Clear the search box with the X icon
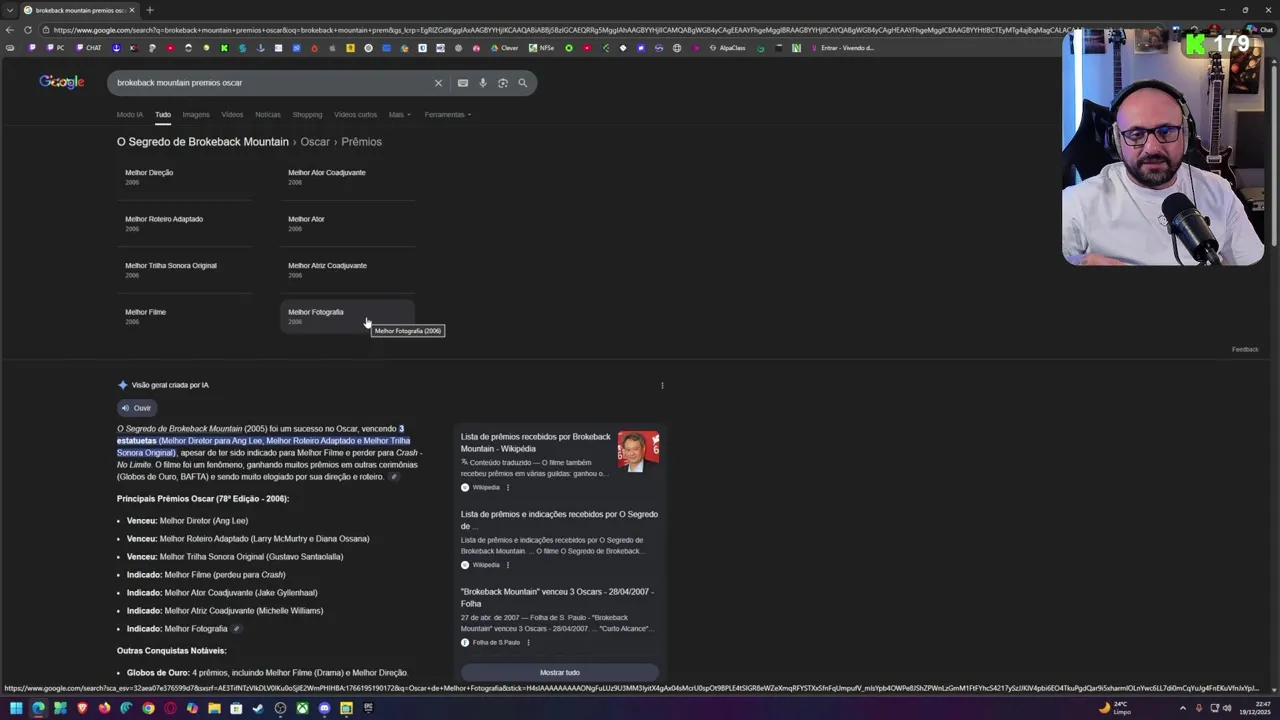This screenshot has width=1280, height=720. (x=438, y=83)
